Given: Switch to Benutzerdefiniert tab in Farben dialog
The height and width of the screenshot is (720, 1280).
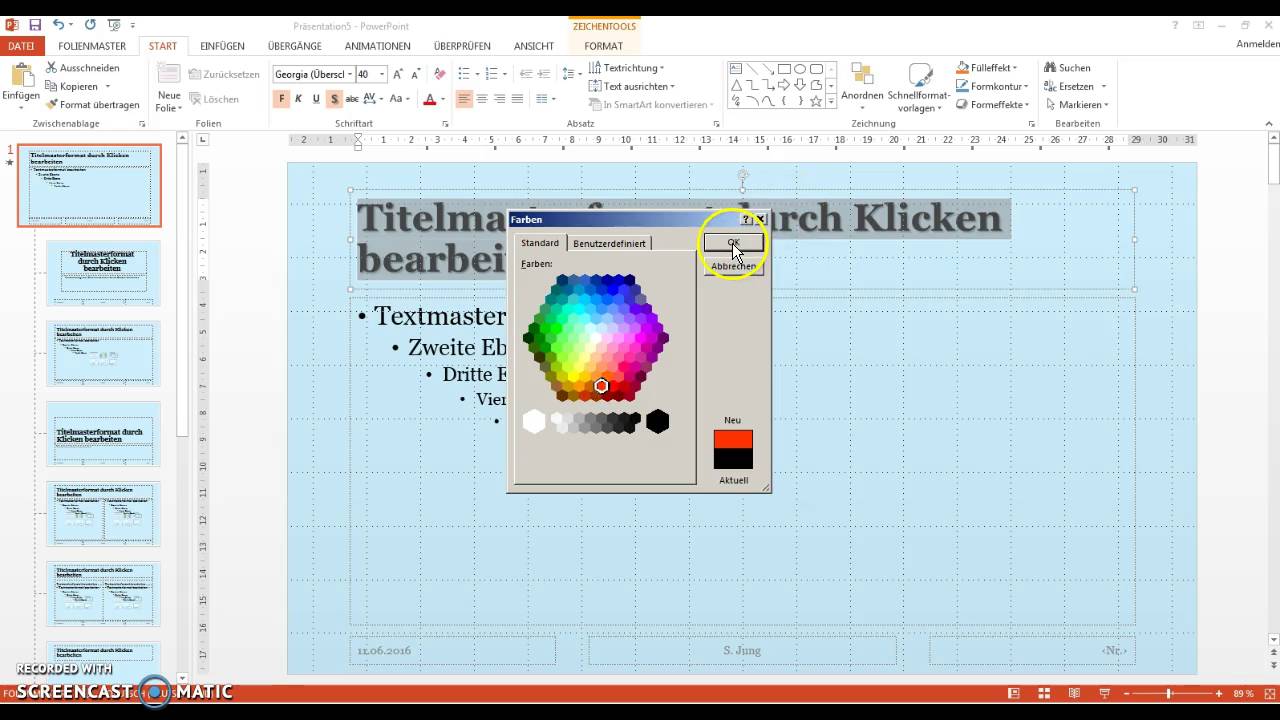Looking at the screenshot, I should (609, 243).
